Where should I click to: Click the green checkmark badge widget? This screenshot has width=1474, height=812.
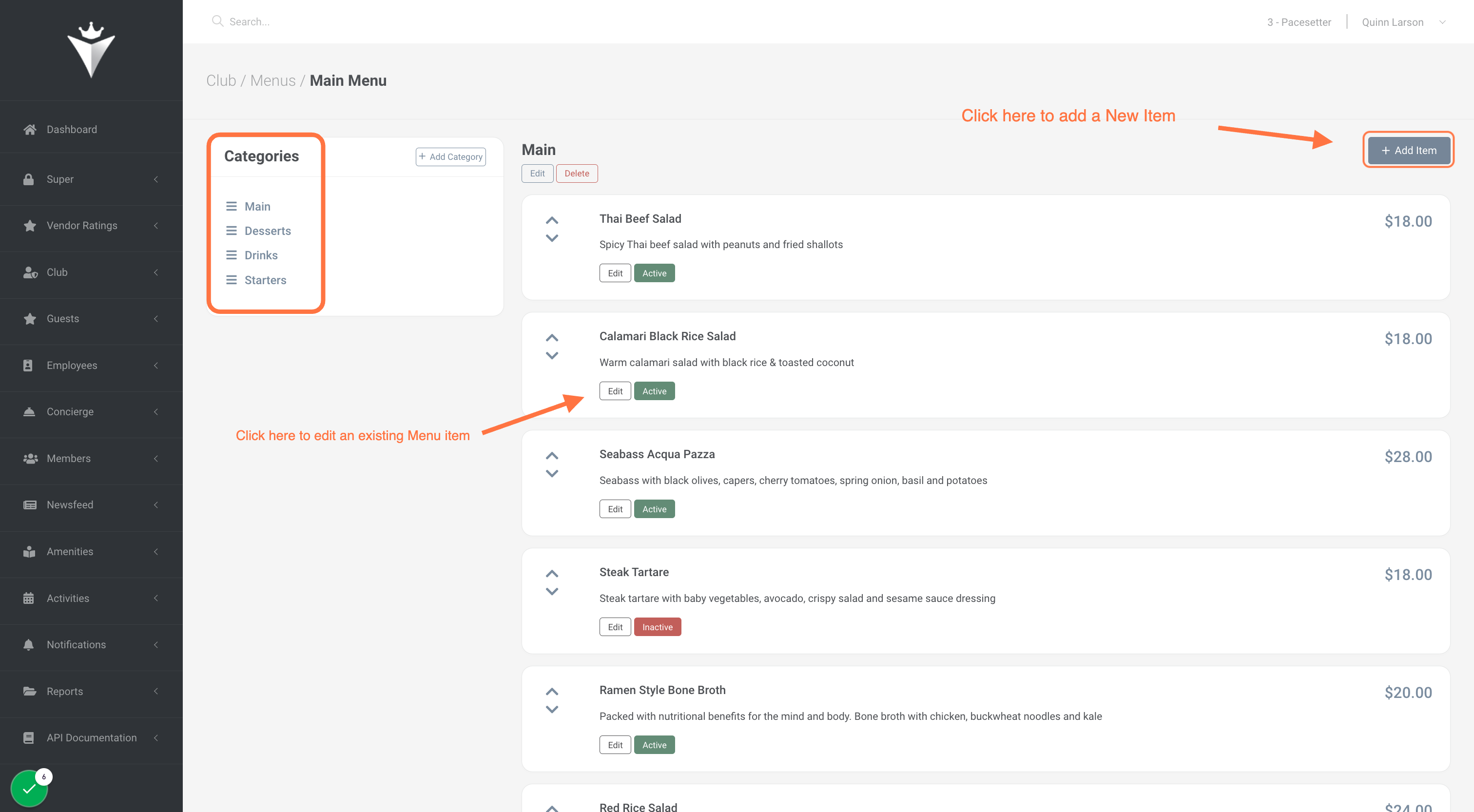[x=30, y=789]
